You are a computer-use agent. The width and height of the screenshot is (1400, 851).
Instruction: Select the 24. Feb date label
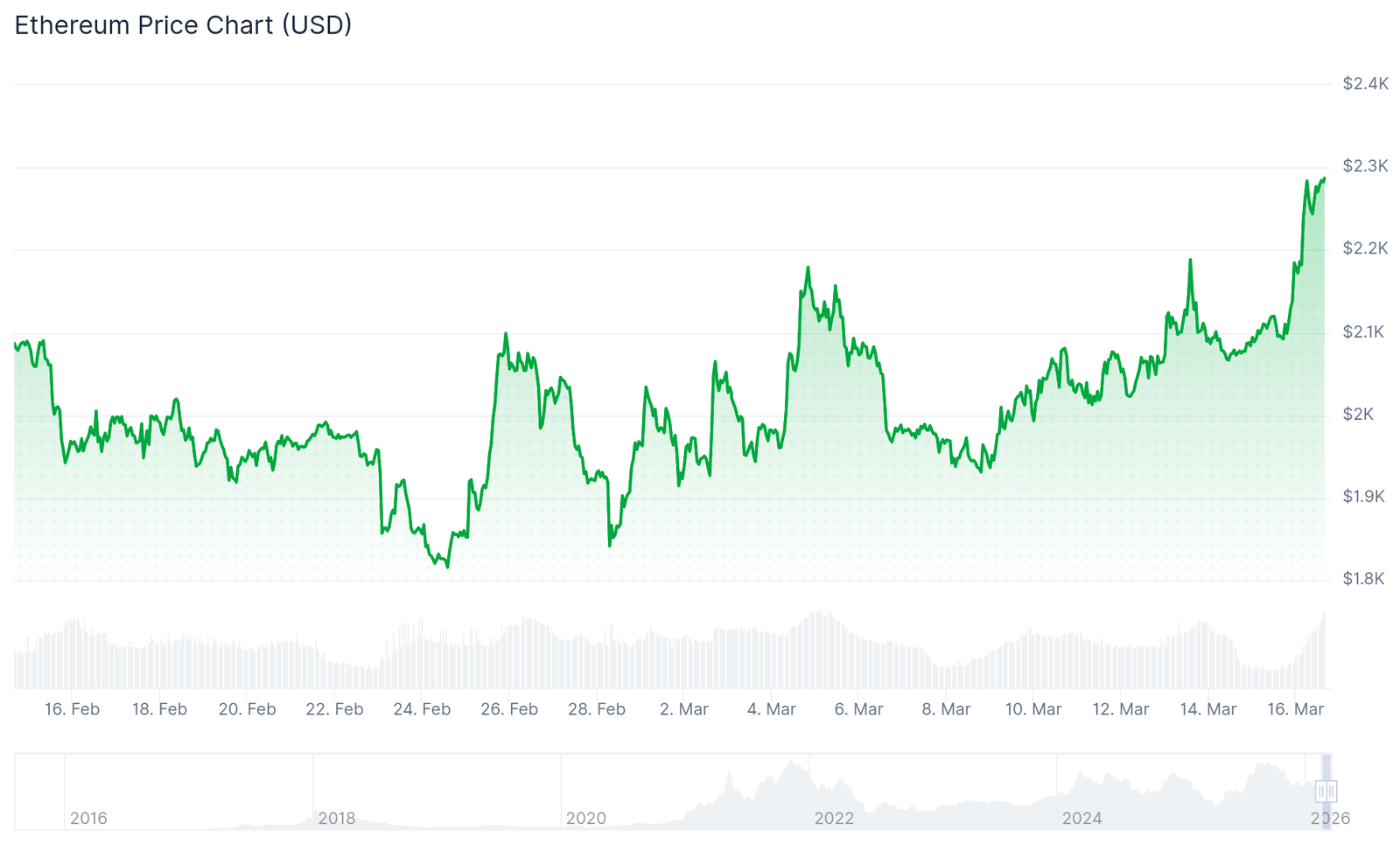click(422, 709)
